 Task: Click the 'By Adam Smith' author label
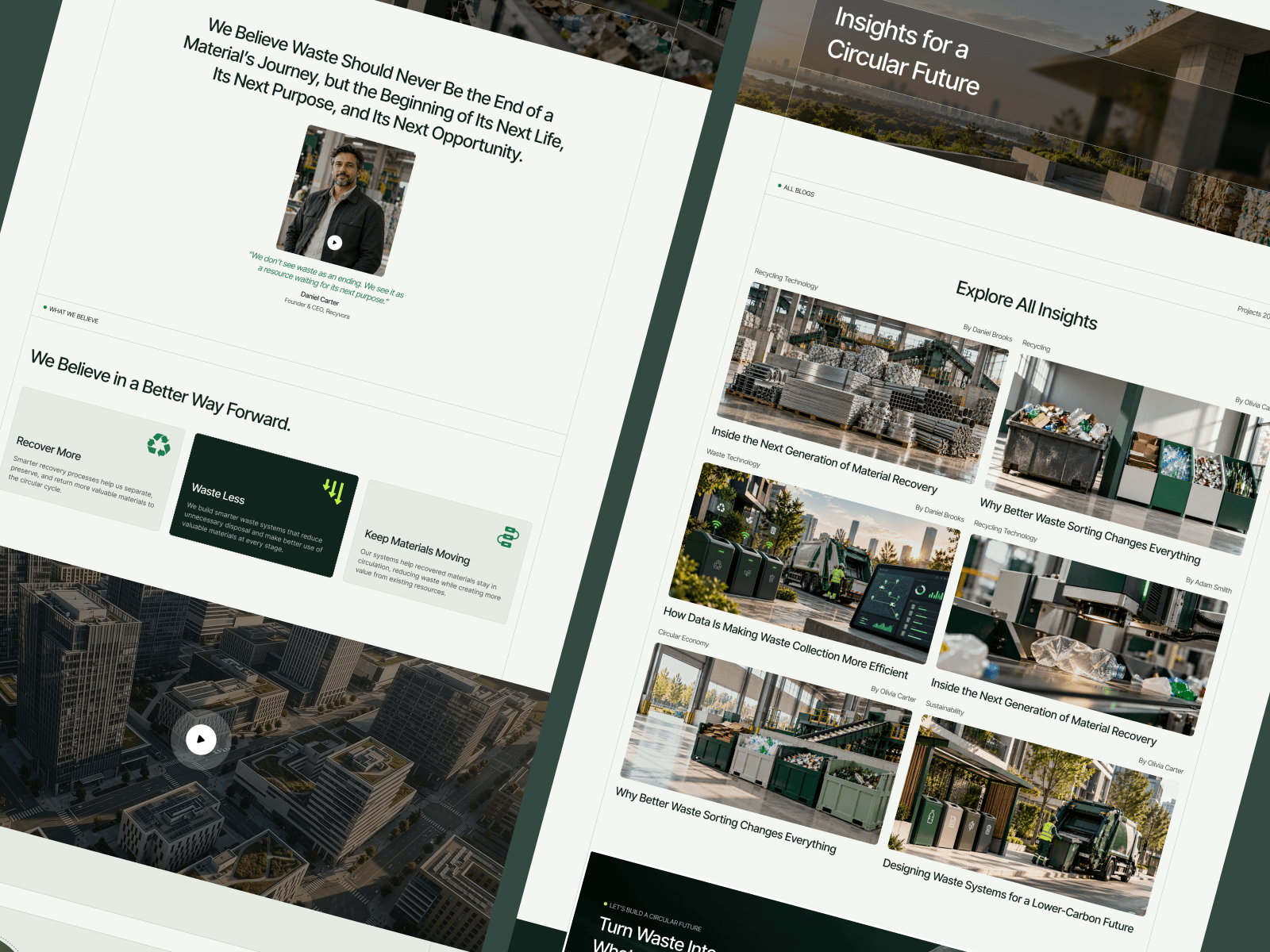(x=1208, y=585)
